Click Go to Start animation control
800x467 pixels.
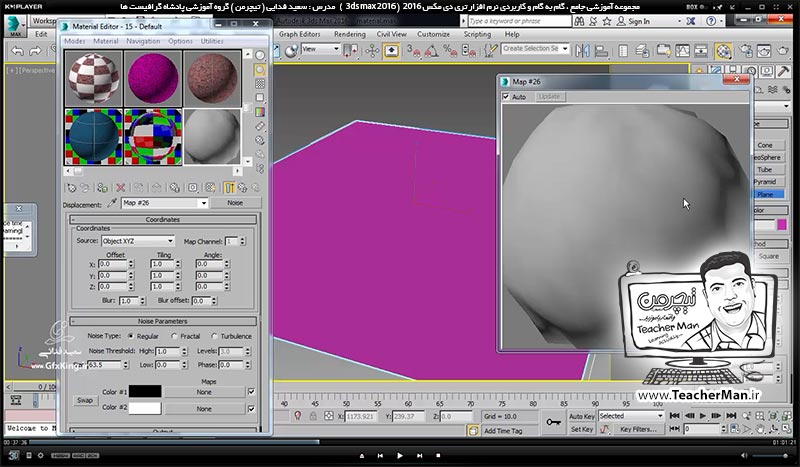pos(674,416)
